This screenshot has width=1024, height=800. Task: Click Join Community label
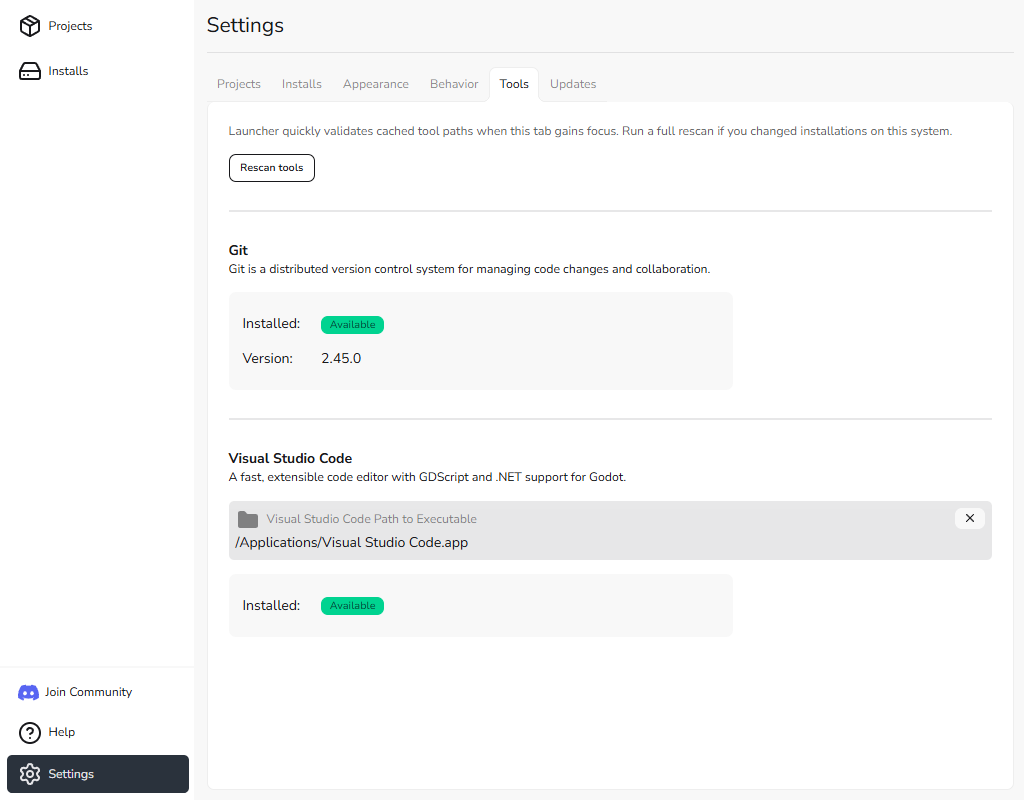[88, 692]
